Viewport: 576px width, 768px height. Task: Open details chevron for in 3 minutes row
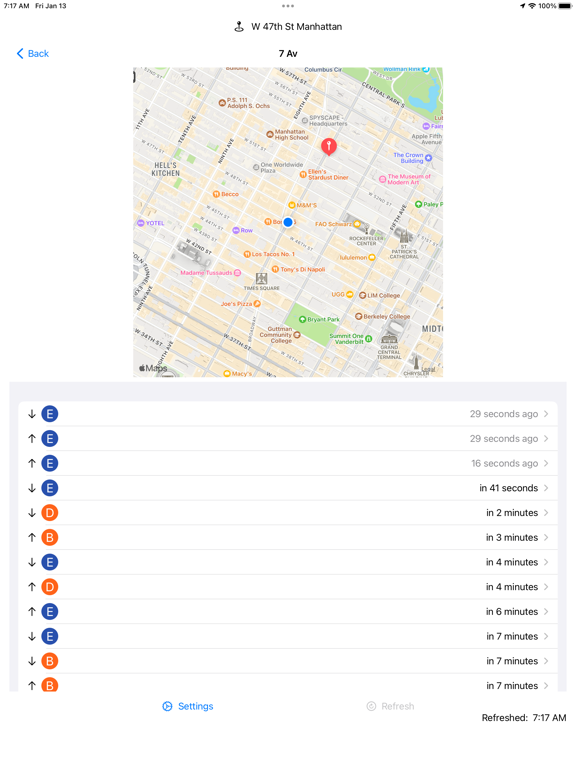click(x=546, y=537)
